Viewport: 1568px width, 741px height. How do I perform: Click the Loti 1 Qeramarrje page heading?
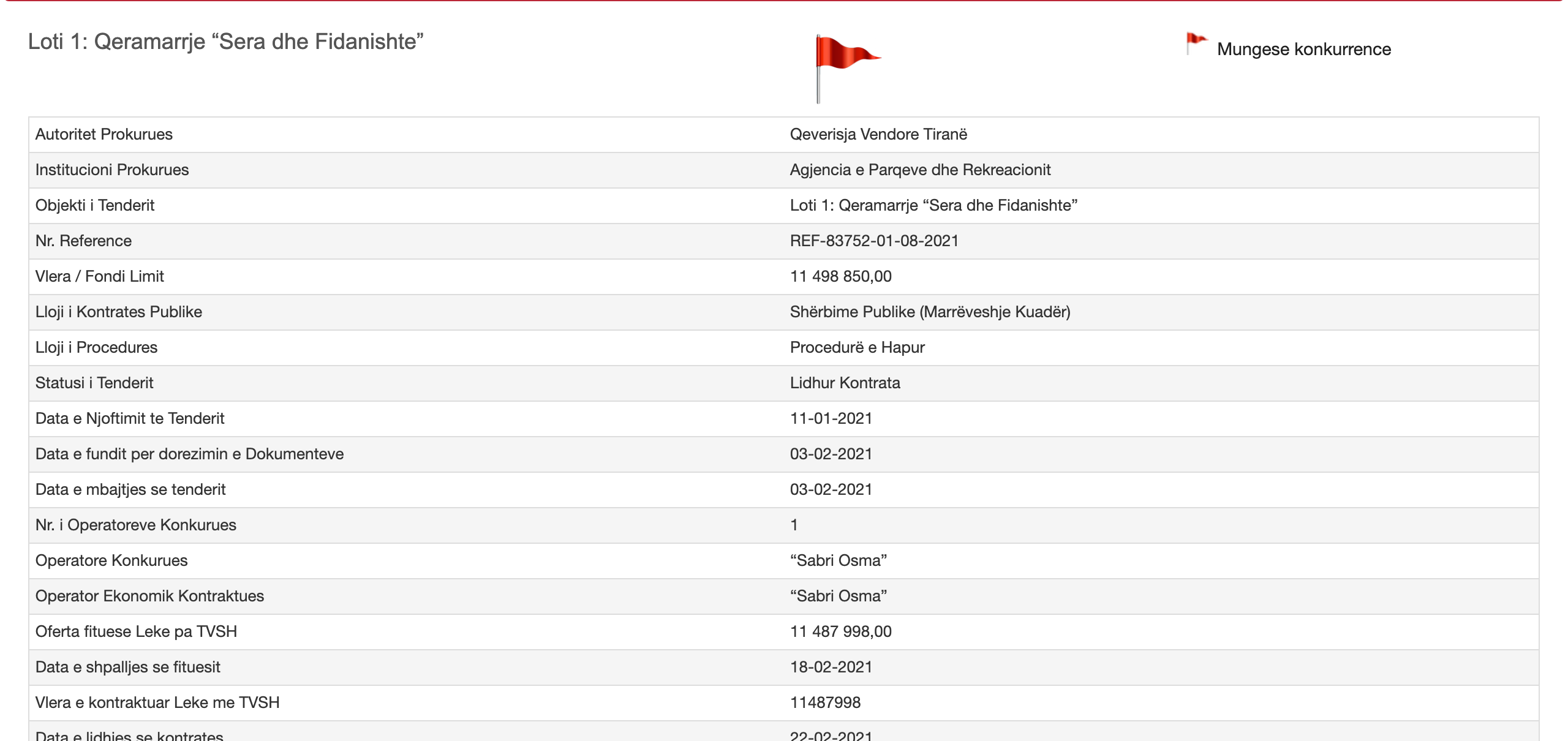tap(225, 42)
